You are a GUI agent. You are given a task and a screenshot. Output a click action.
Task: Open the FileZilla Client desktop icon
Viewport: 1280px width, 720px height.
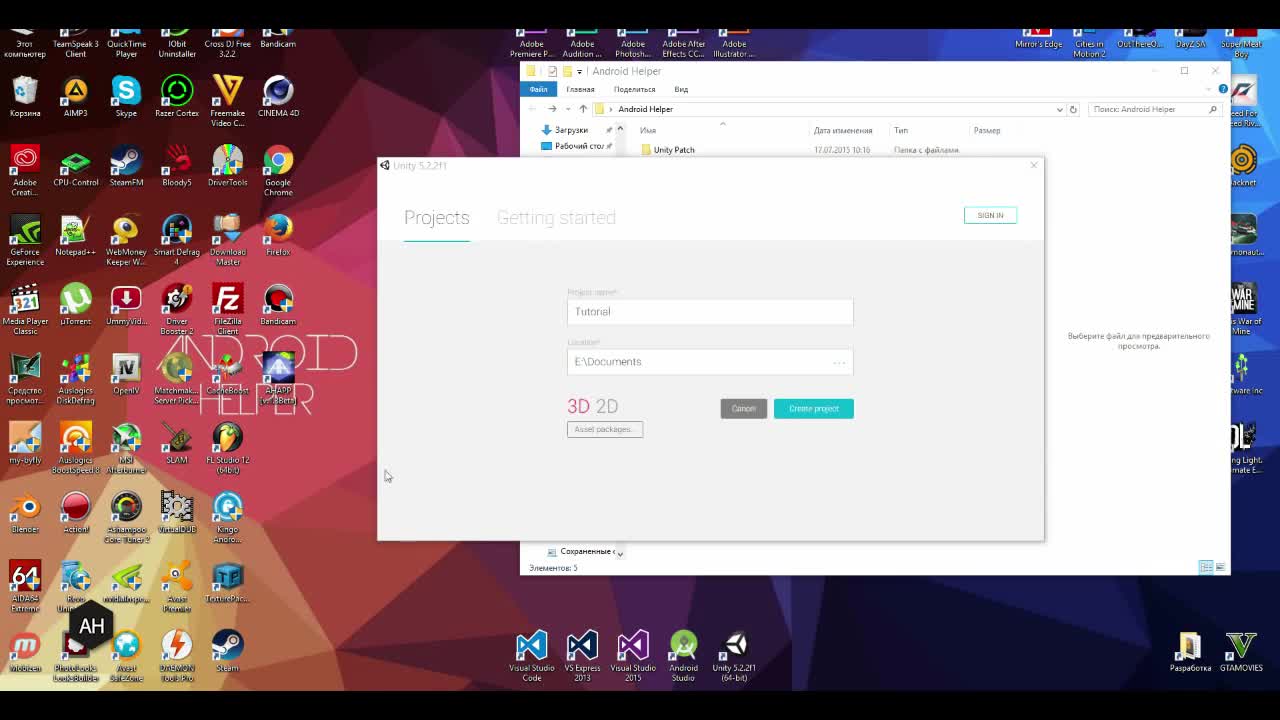[227, 309]
